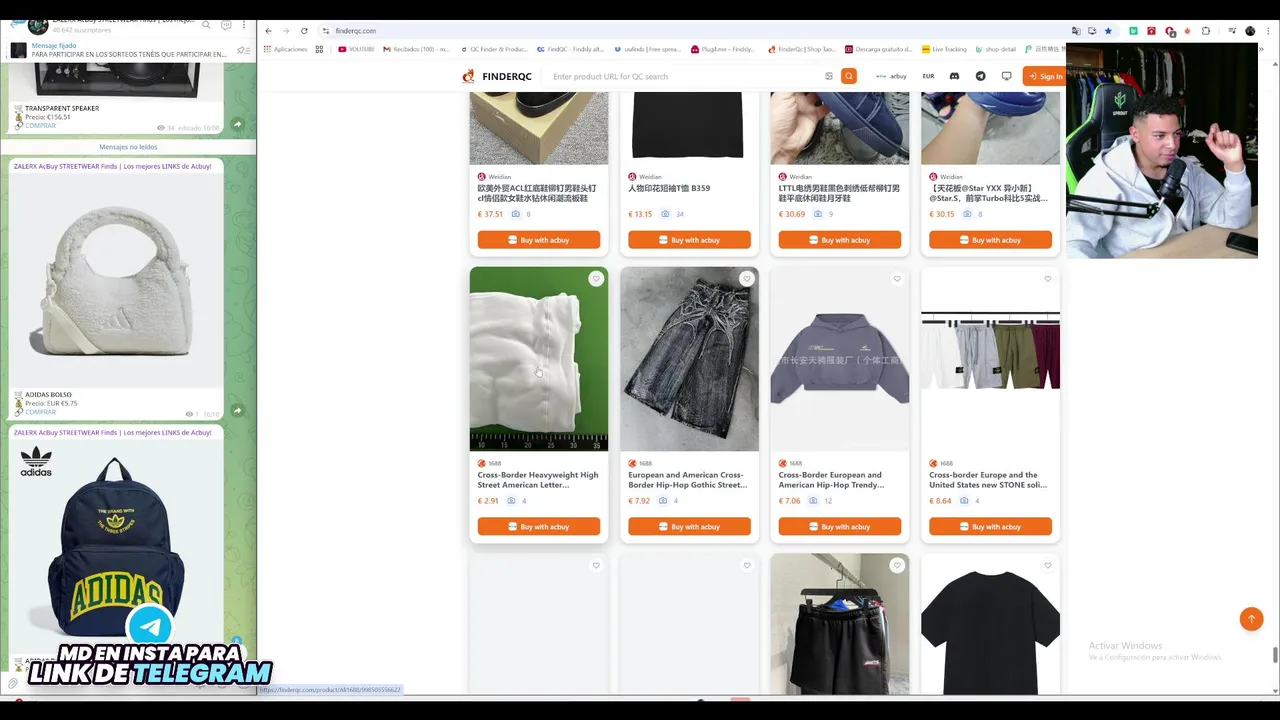Click the Sign In button
Image resolution: width=1280 pixels, height=720 pixels.
(x=1044, y=76)
